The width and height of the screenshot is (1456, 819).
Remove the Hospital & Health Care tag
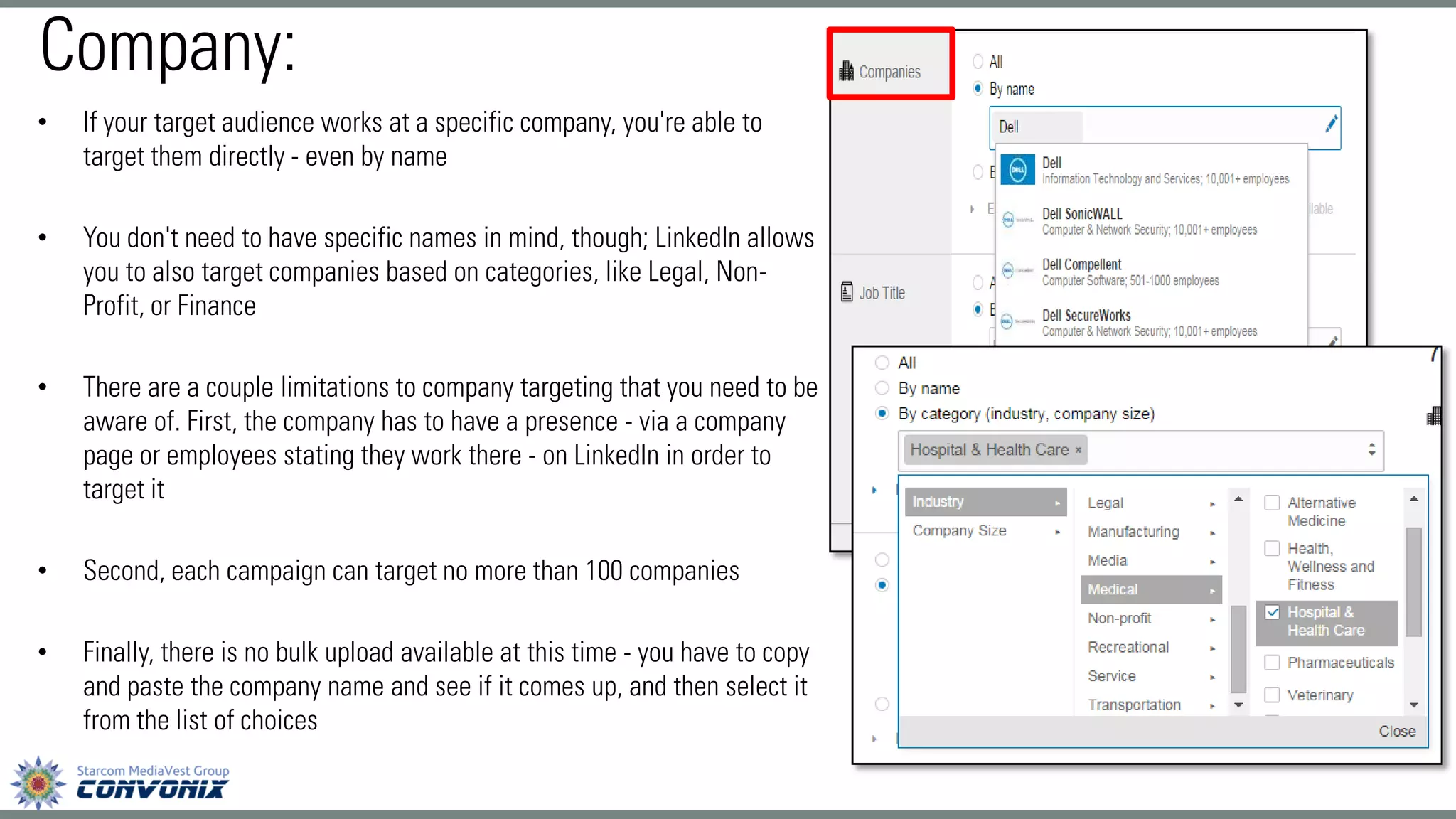[1078, 450]
